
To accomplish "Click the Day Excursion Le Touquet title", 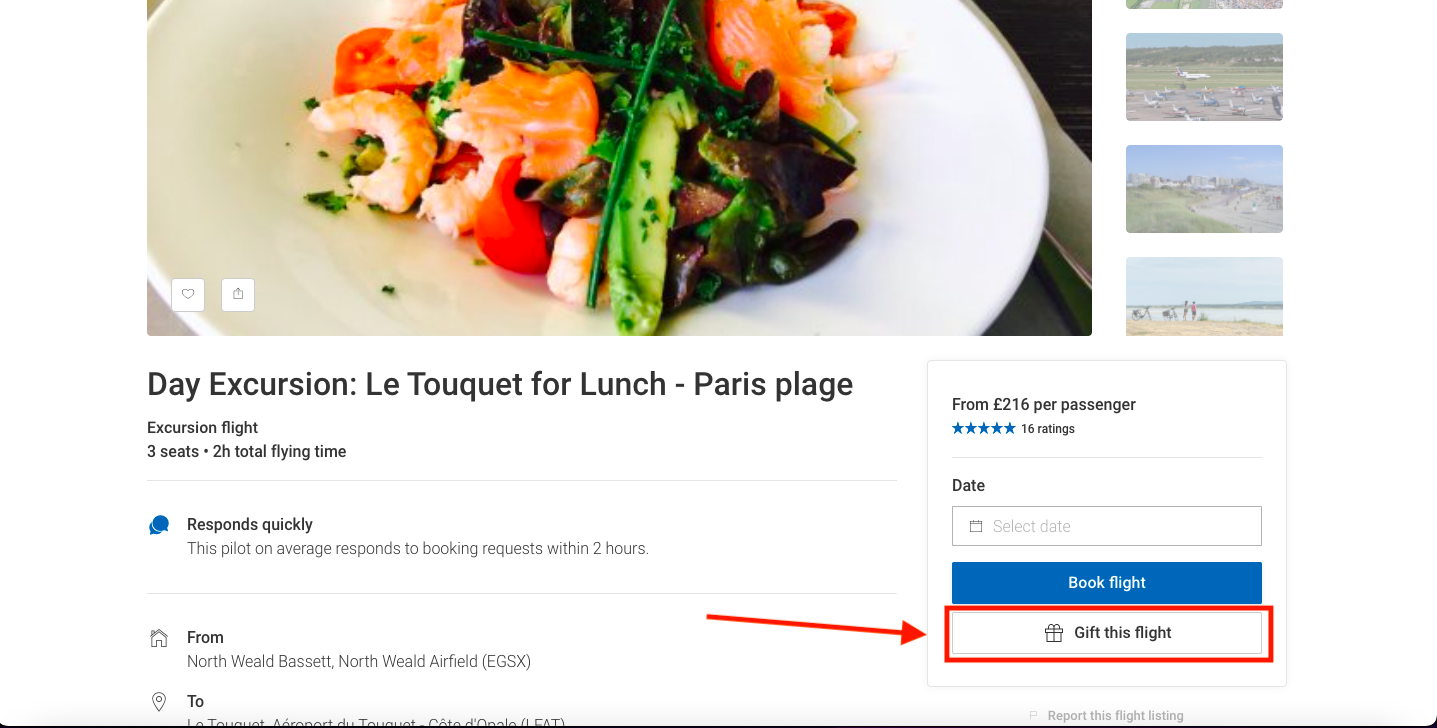I will (x=500, y=385).
